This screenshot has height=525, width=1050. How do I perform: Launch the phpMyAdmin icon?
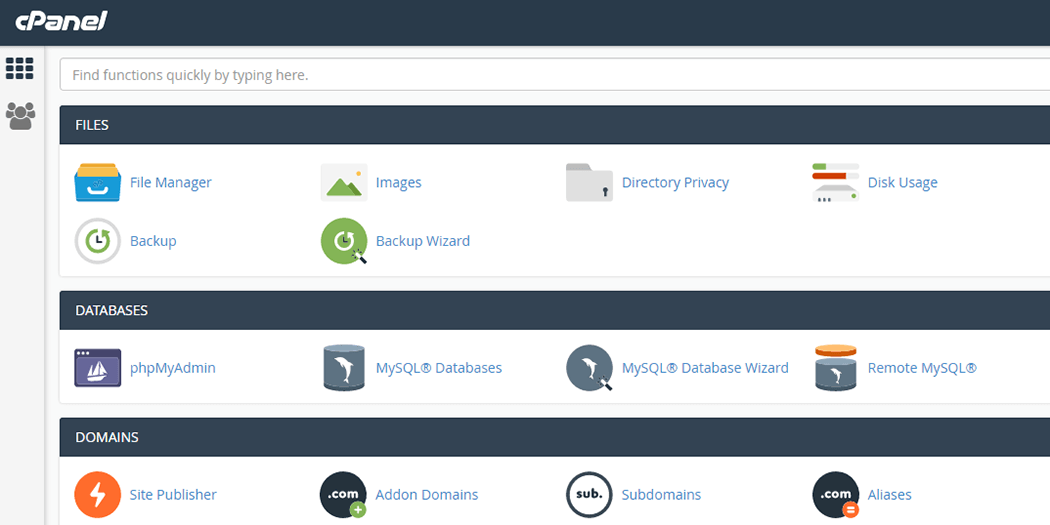(x=97, y=368)
